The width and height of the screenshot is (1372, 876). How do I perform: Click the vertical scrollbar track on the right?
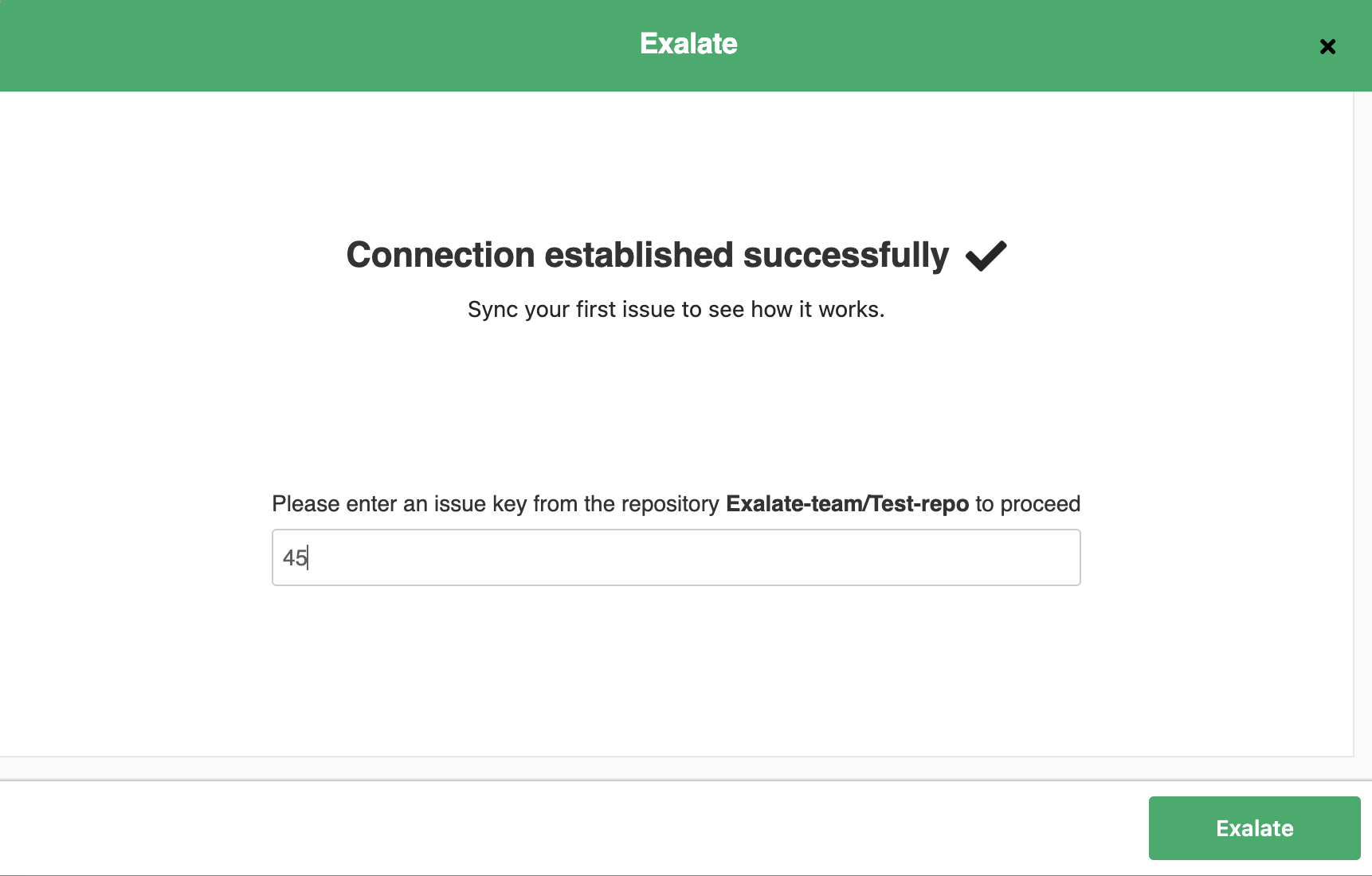(x=1362, y=422)
